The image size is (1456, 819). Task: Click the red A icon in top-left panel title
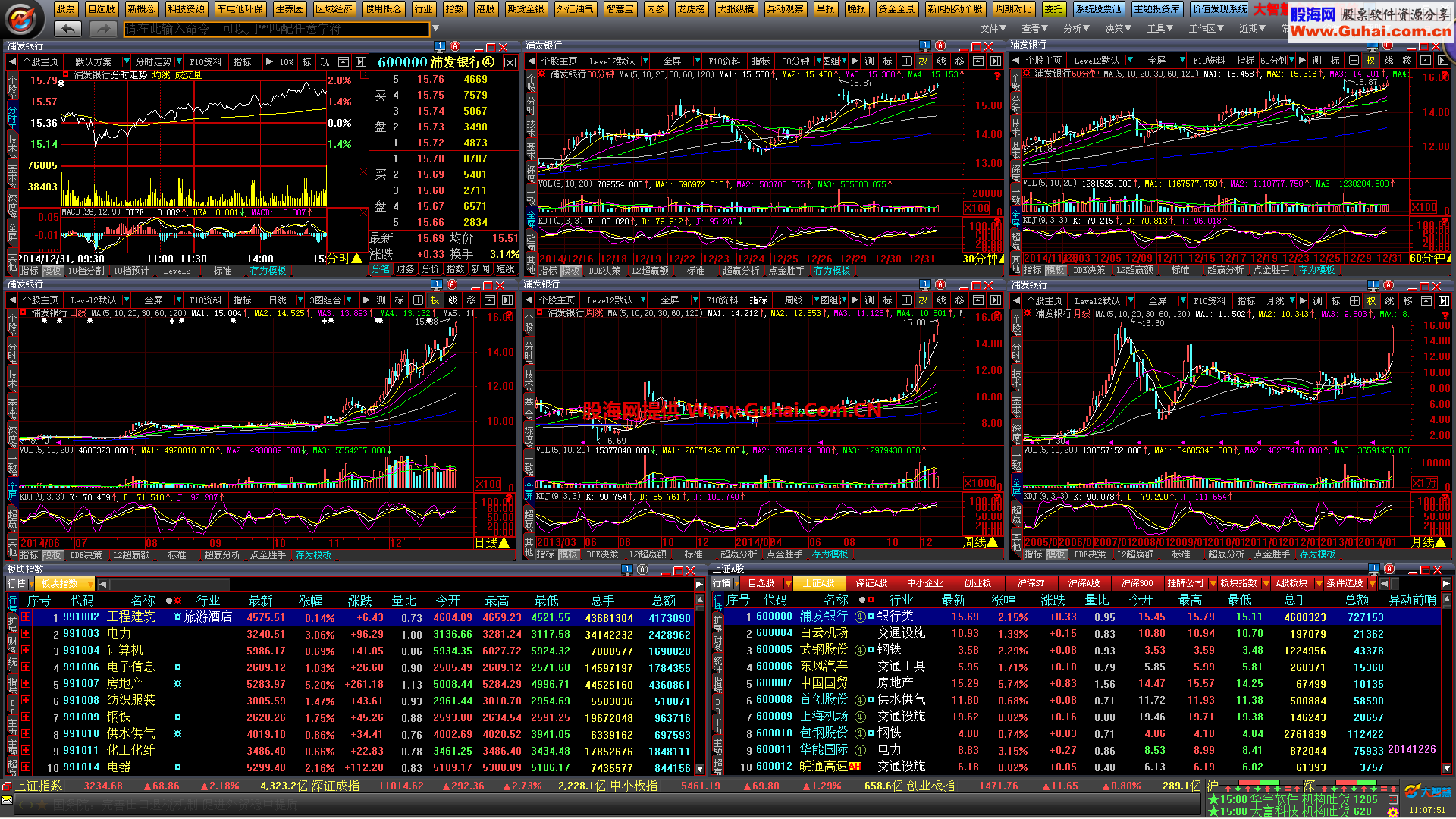(455, 46)
